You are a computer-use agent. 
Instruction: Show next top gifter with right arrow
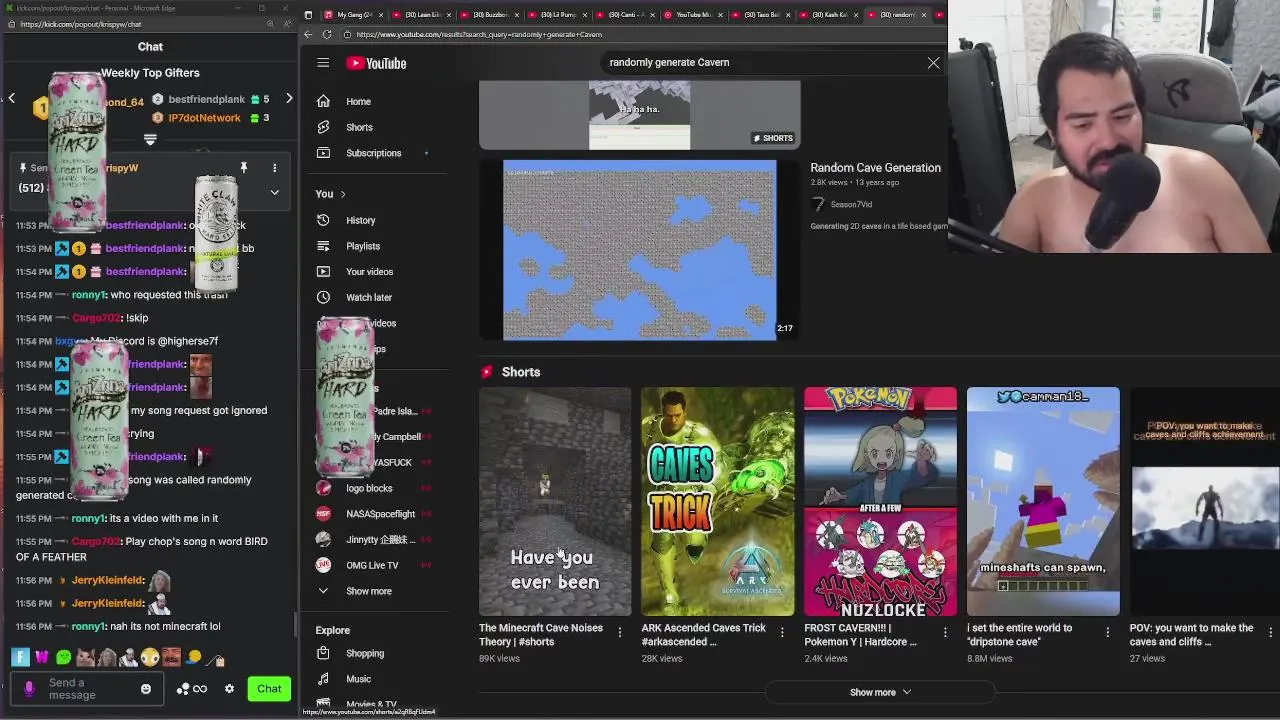point(289,98)
